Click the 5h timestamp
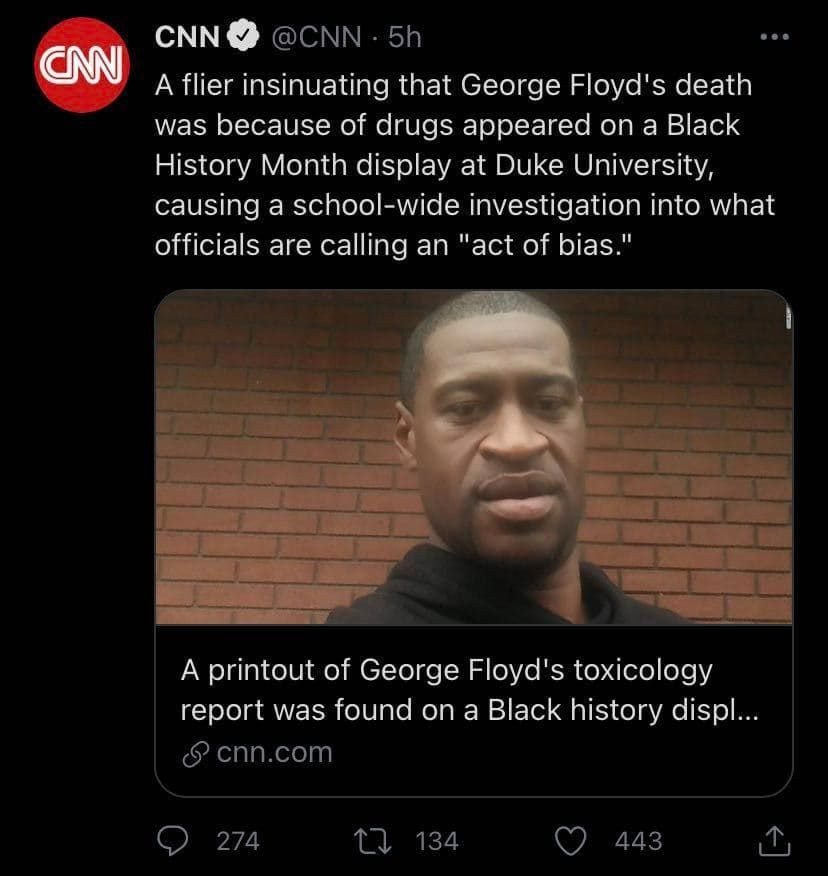 [404, 38]
